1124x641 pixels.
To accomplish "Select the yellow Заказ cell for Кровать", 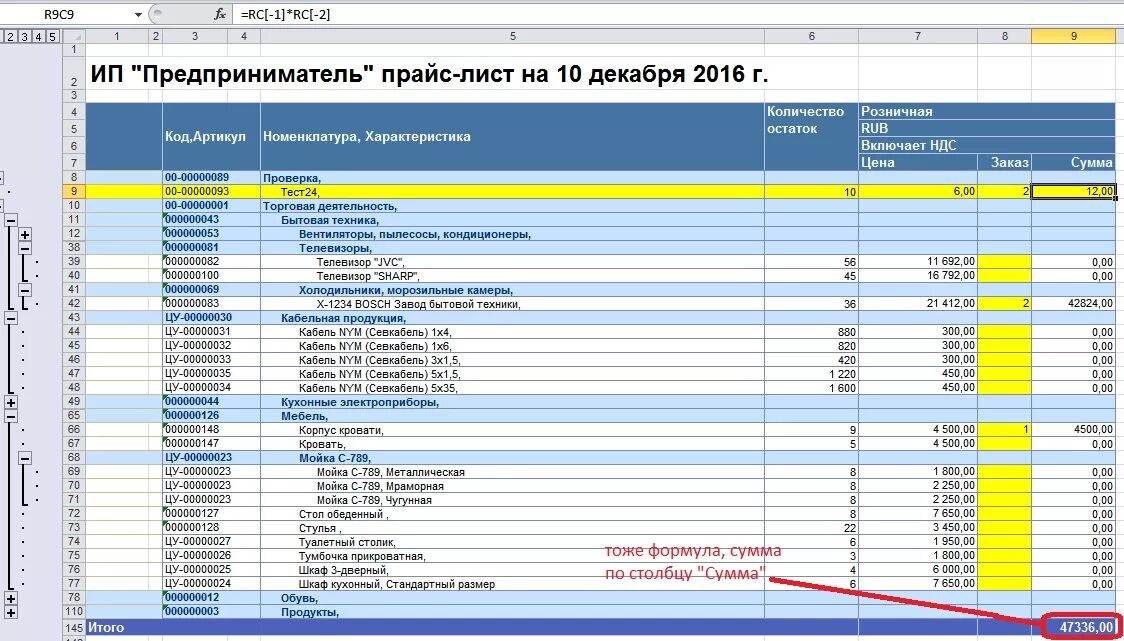I will tap(1004, 445).
